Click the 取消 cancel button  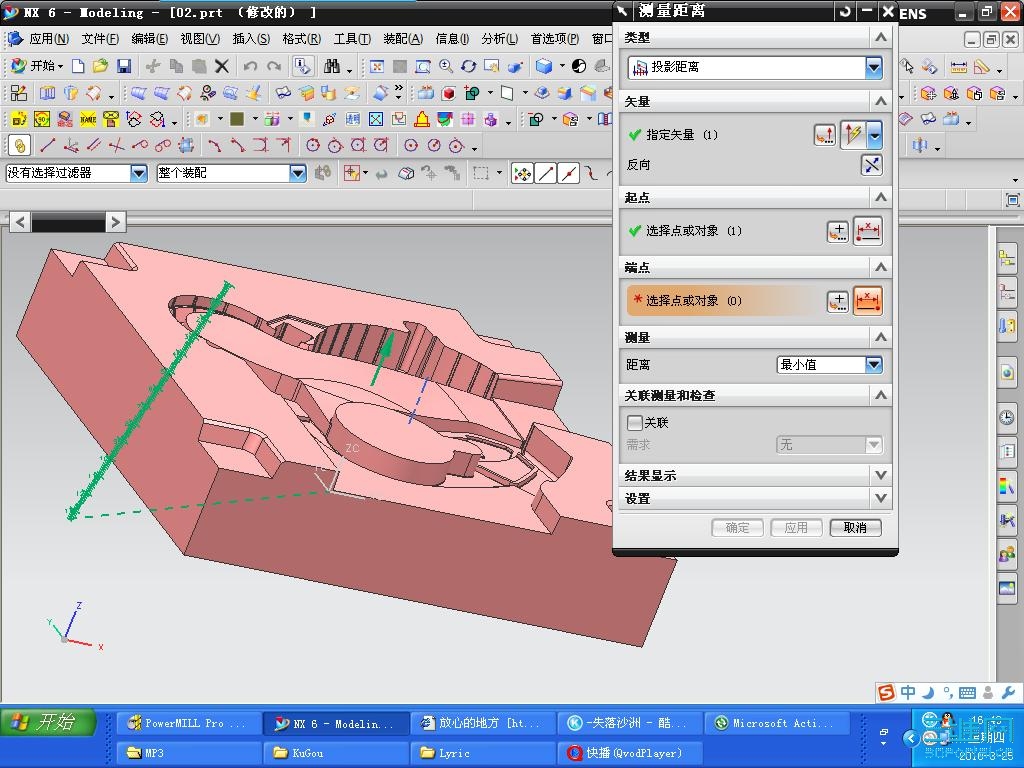(x=855, y=528)
